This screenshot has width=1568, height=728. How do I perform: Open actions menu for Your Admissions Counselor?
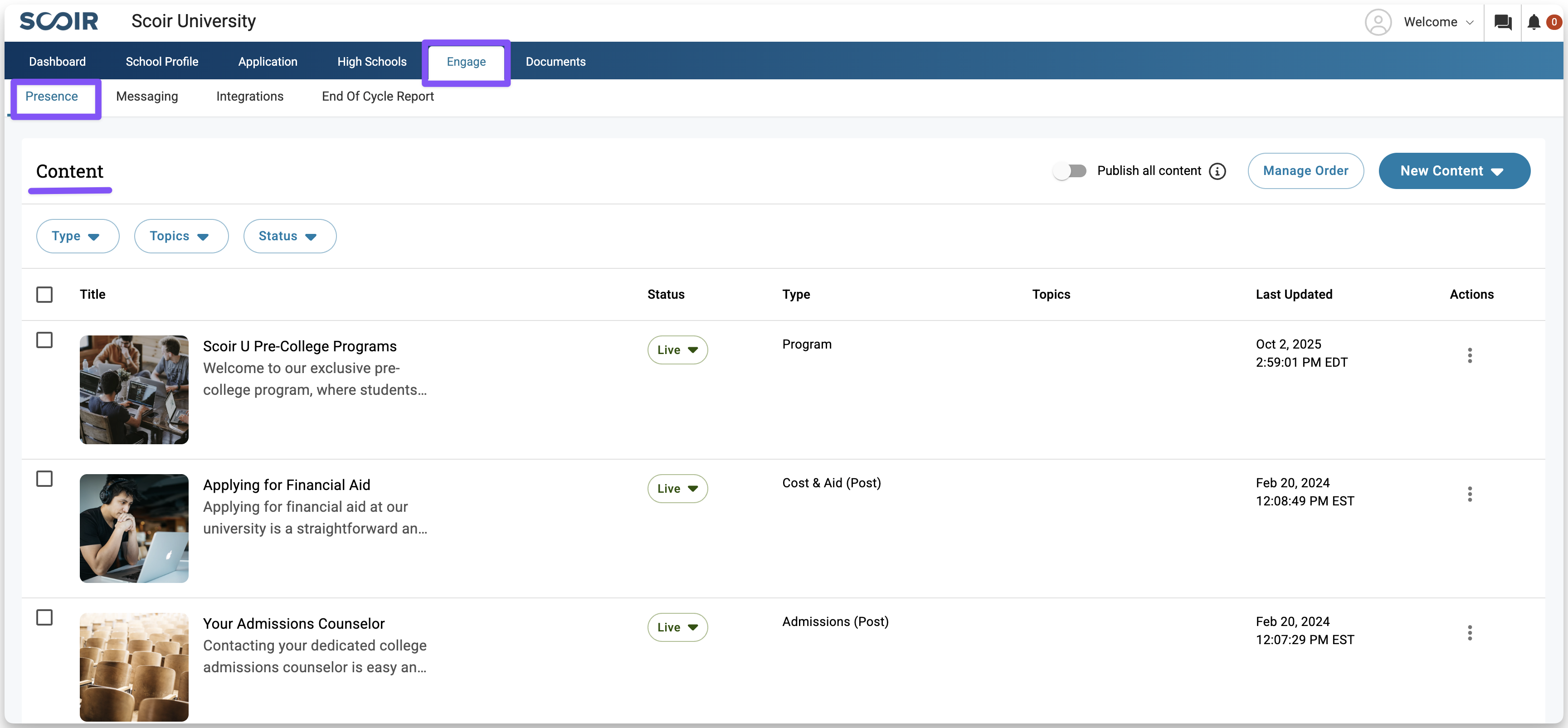(1470, 633)
